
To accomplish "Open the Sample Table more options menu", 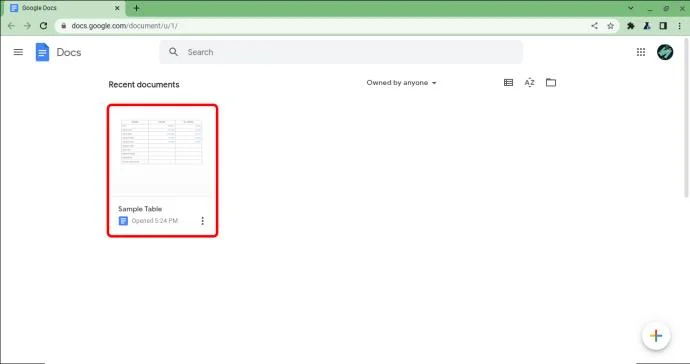I will 202,221.
